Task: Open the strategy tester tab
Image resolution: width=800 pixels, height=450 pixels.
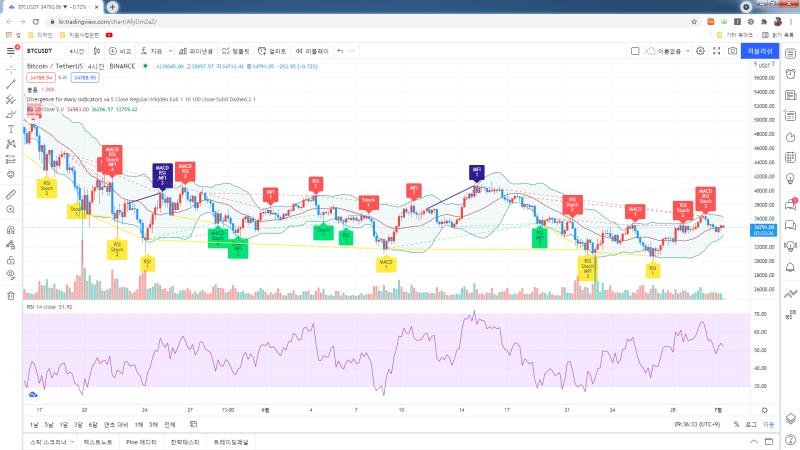Action: pyautogui.click(x=185, y=442)
